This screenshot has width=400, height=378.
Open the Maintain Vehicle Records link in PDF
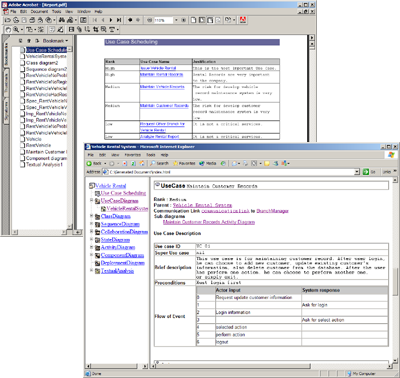(x=162, y=87)
